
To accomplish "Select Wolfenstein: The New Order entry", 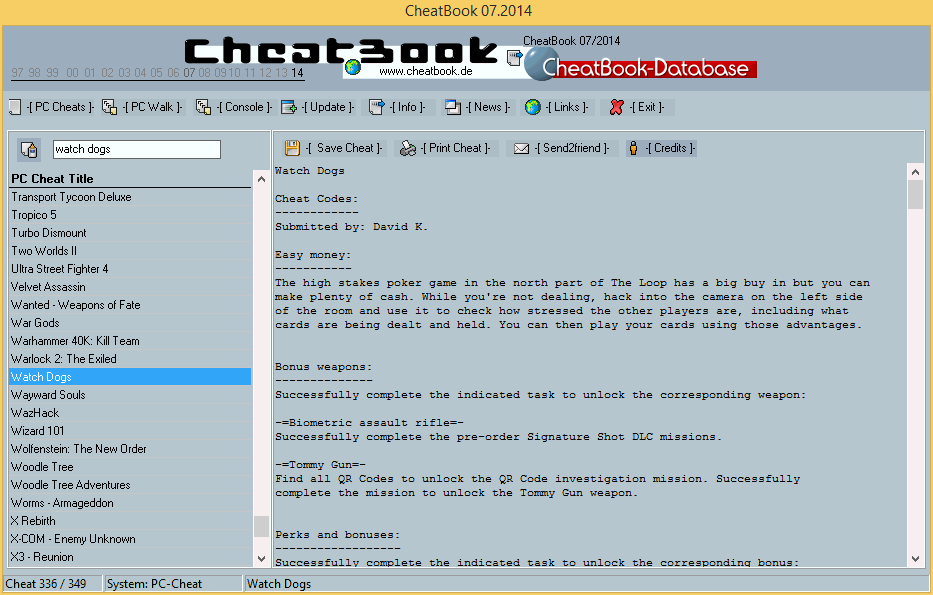I will (x=131, y=449).
